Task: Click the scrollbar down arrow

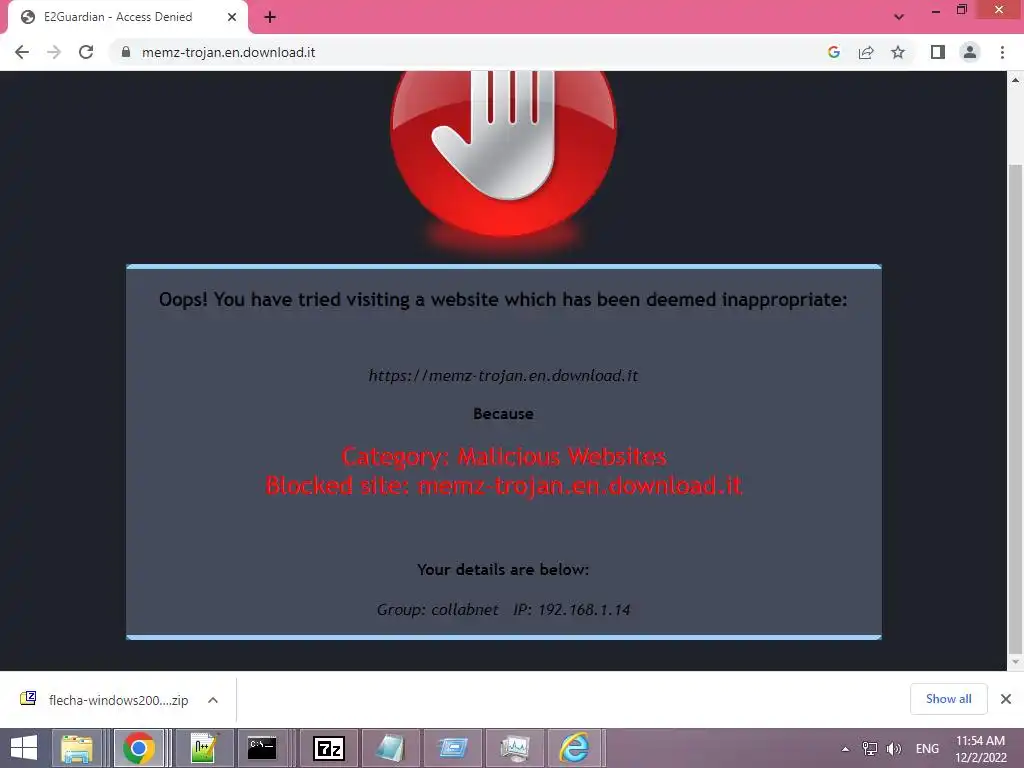Action: click(1015, 662)
